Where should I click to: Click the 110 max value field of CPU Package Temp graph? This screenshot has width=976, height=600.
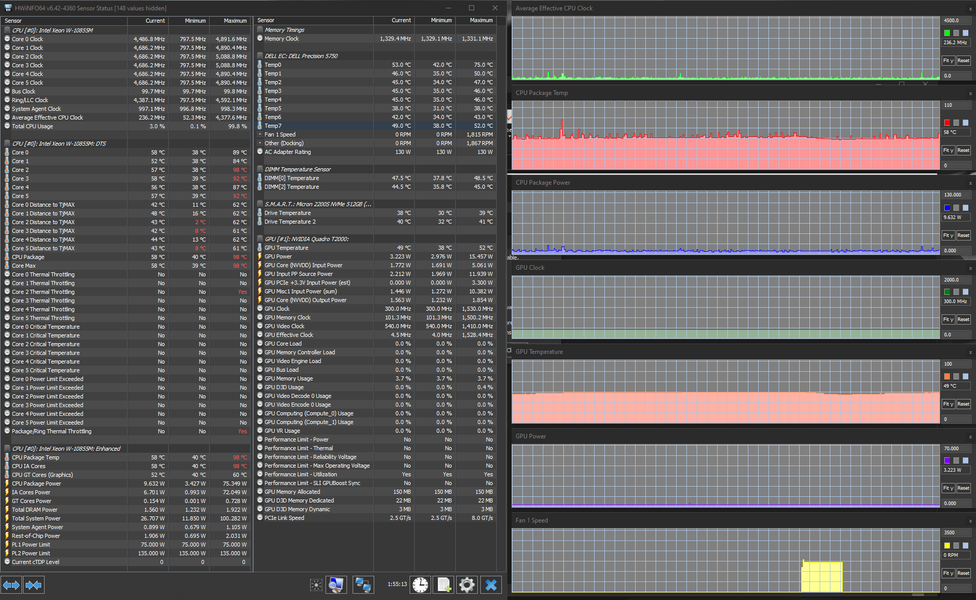[x=956, y=105]
